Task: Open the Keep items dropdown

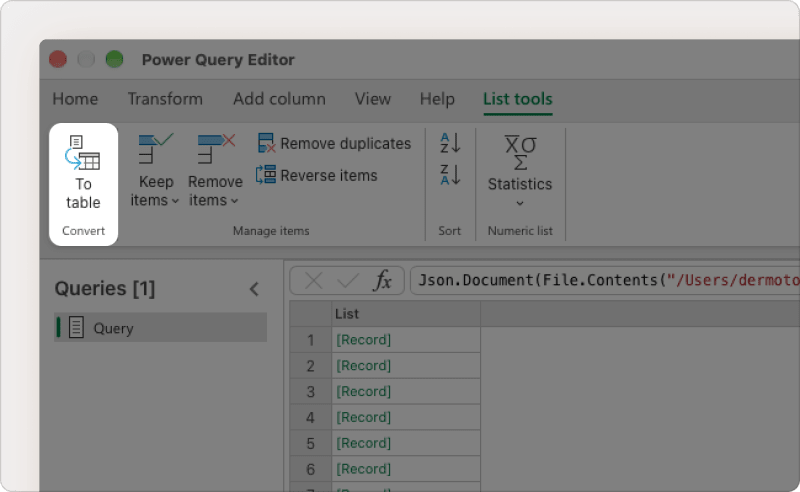Action: pyautogui.click(x=155, y=170)
